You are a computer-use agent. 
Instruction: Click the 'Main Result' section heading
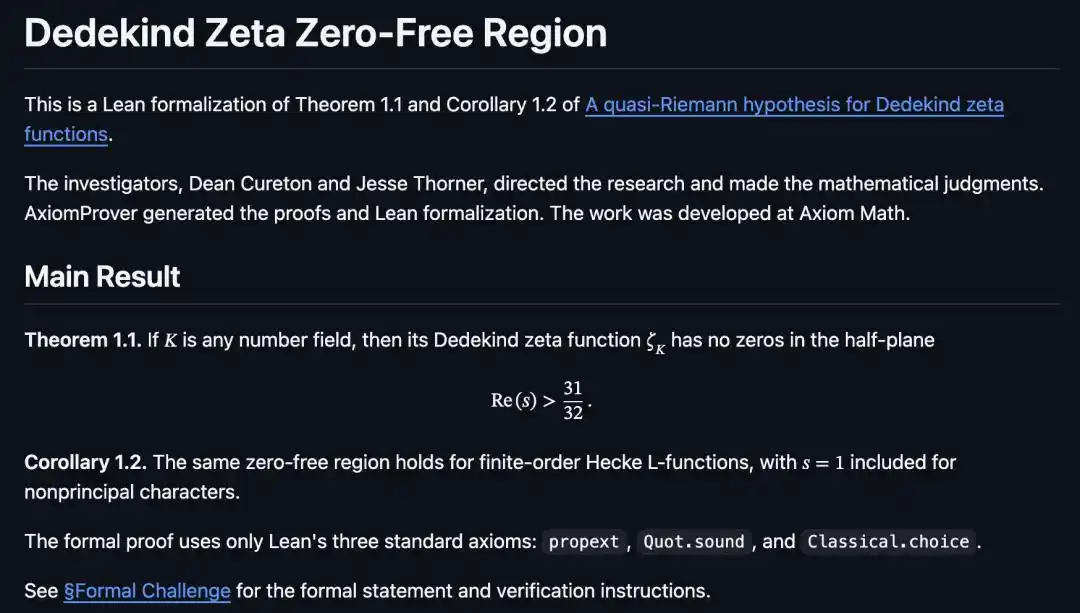coord(102,277)
